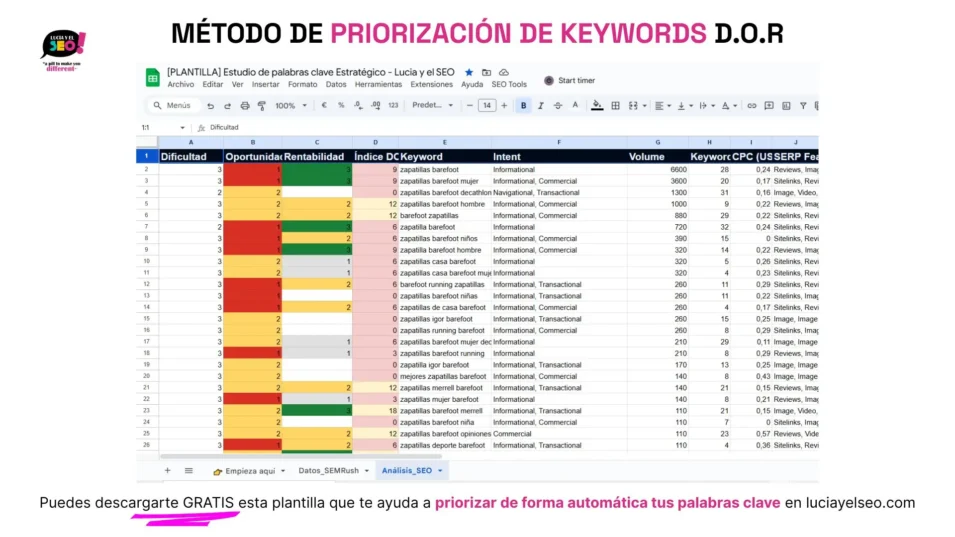Viewport: 955px width, 537px height.
Task: Click the Google Sheets home logo
Action: click(152, 77)
